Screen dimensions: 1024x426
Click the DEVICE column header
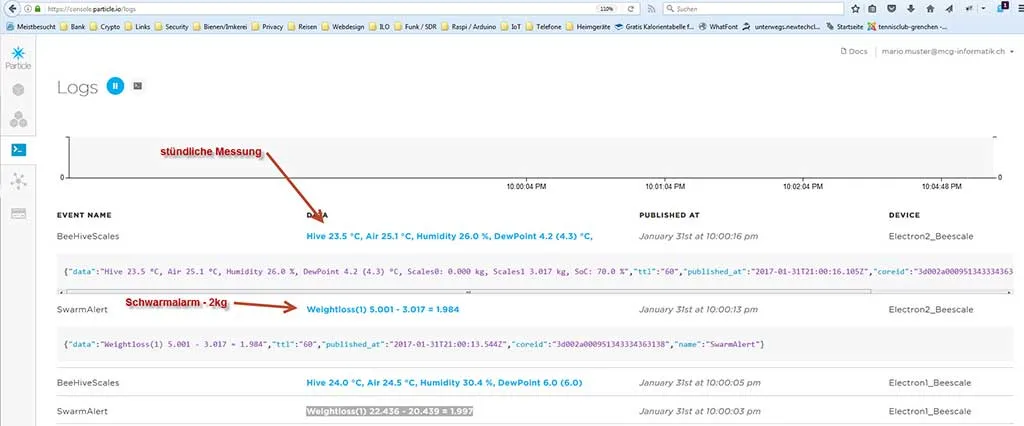pos(904,215)
